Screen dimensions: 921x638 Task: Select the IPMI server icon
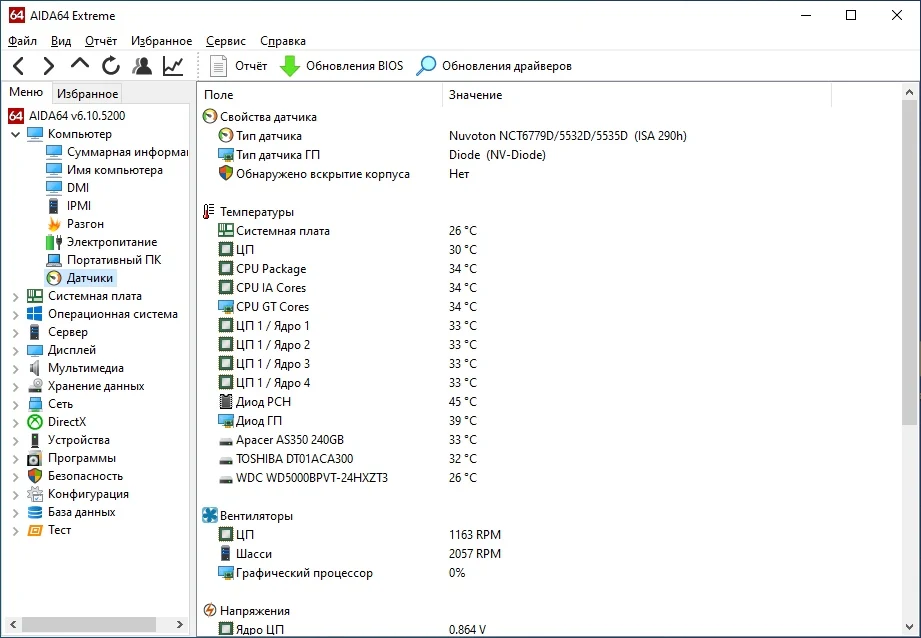[x=53, y=206]
